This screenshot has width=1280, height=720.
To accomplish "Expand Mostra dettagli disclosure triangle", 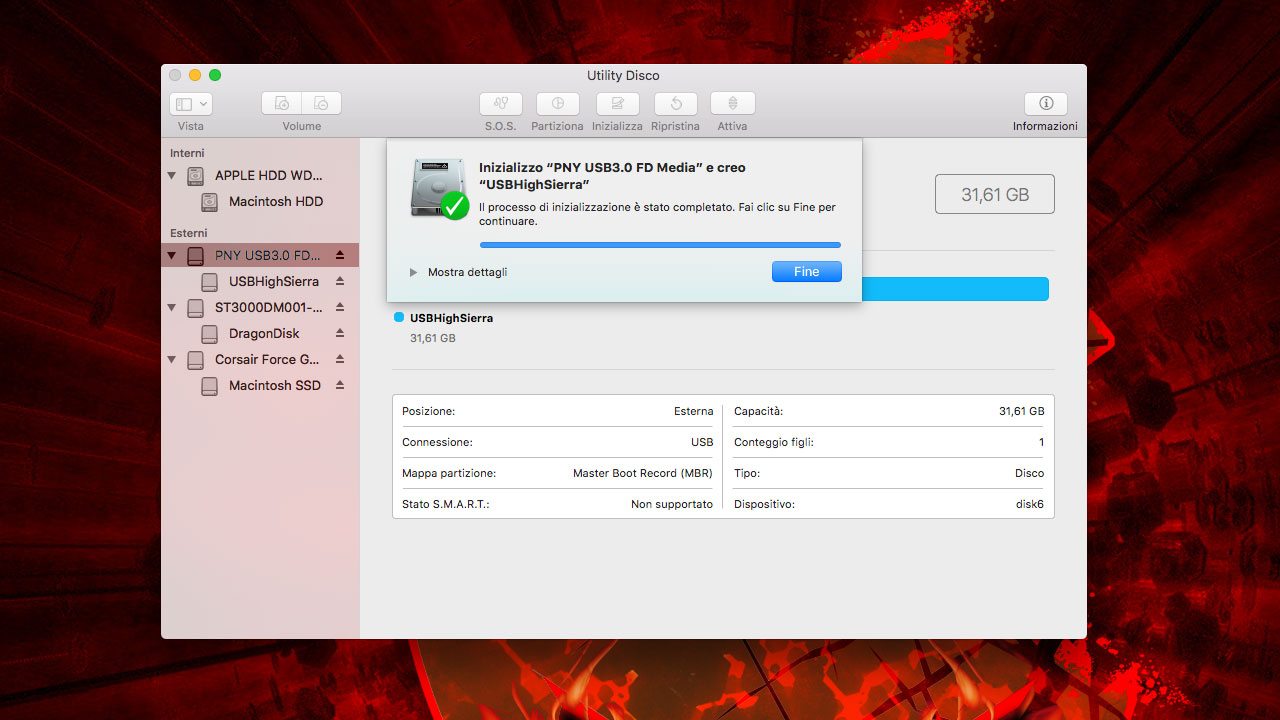I will click(x=414, y=272).
